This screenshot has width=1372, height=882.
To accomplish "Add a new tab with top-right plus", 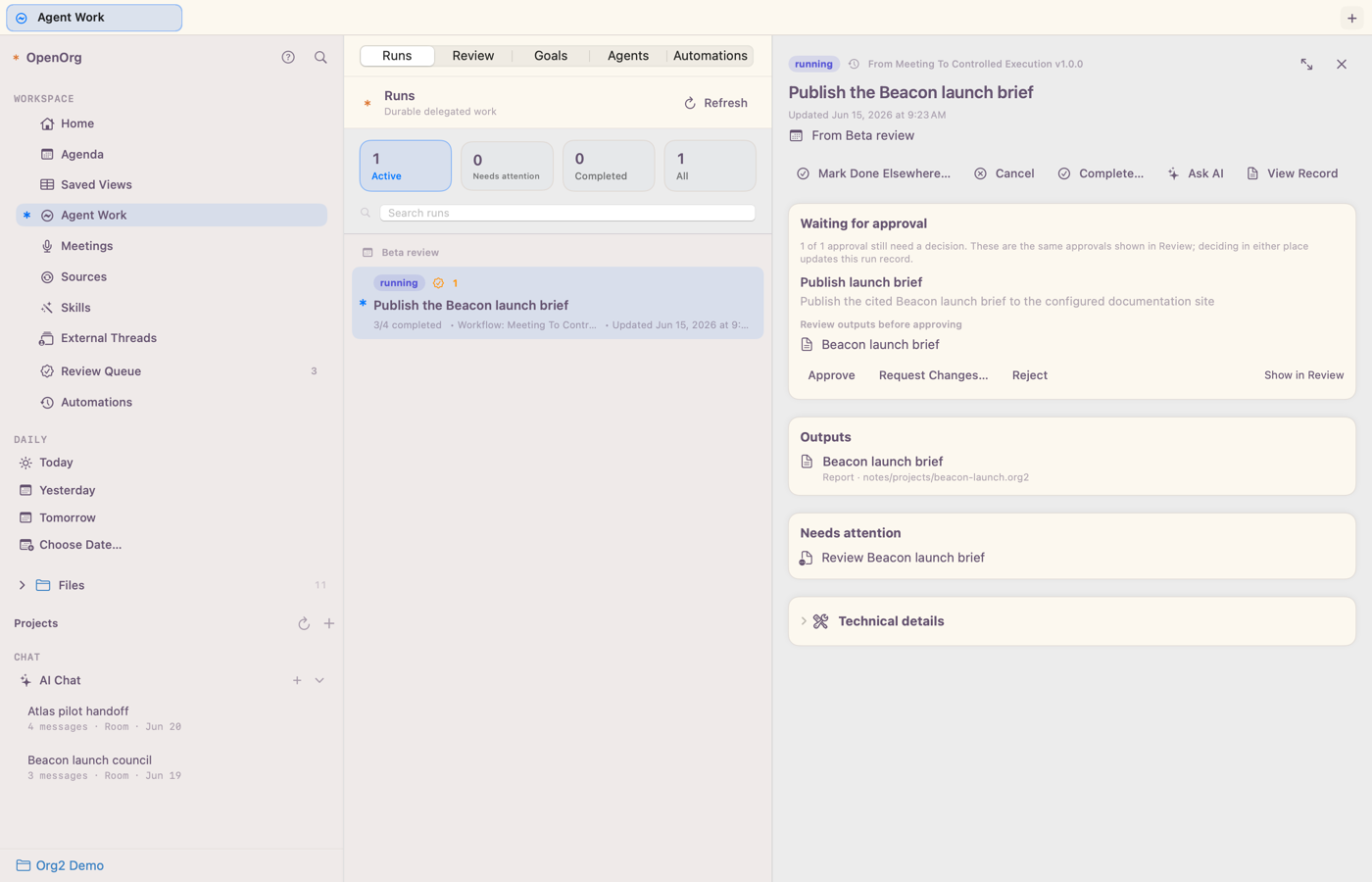I will [x=1352, y=18].
